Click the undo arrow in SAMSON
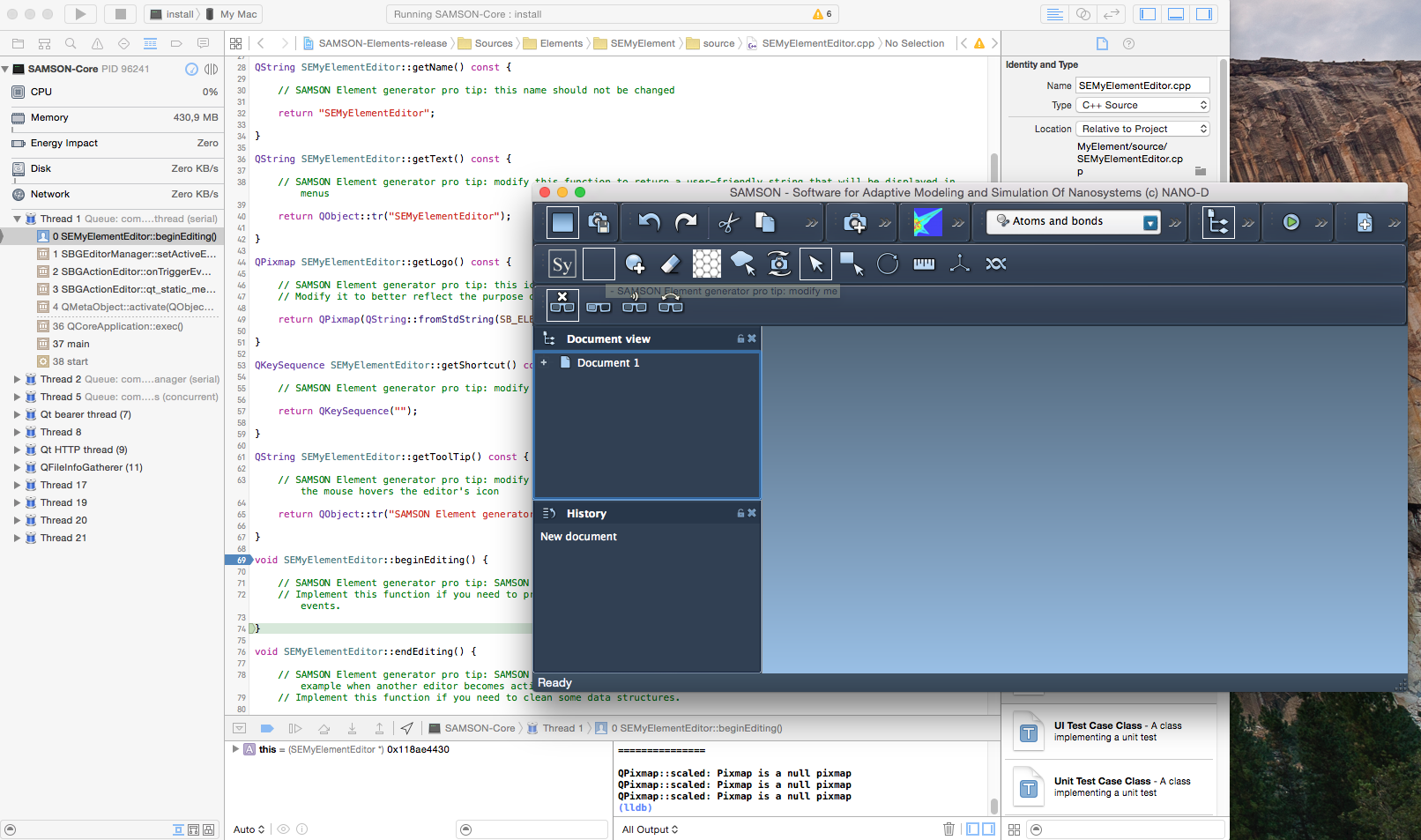 coord(650,222)
